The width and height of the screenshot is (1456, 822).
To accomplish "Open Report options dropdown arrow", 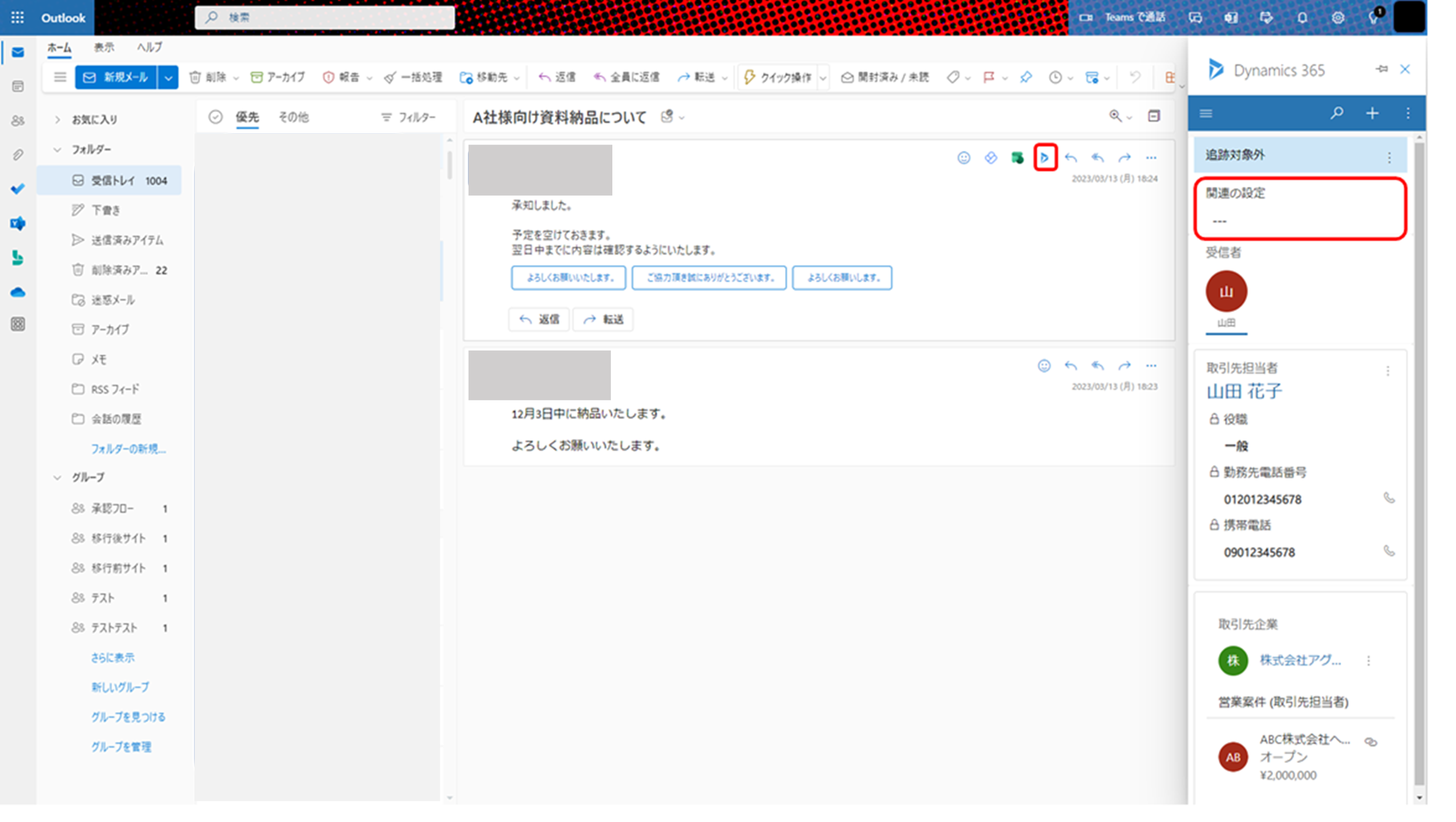I will 370,78.
